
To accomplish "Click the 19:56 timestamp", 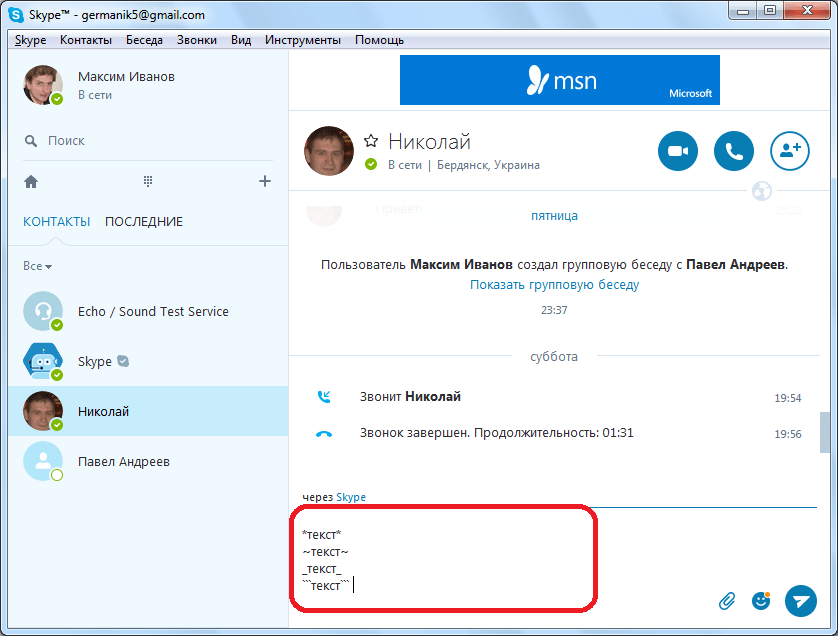I will [x=788, y=434].
